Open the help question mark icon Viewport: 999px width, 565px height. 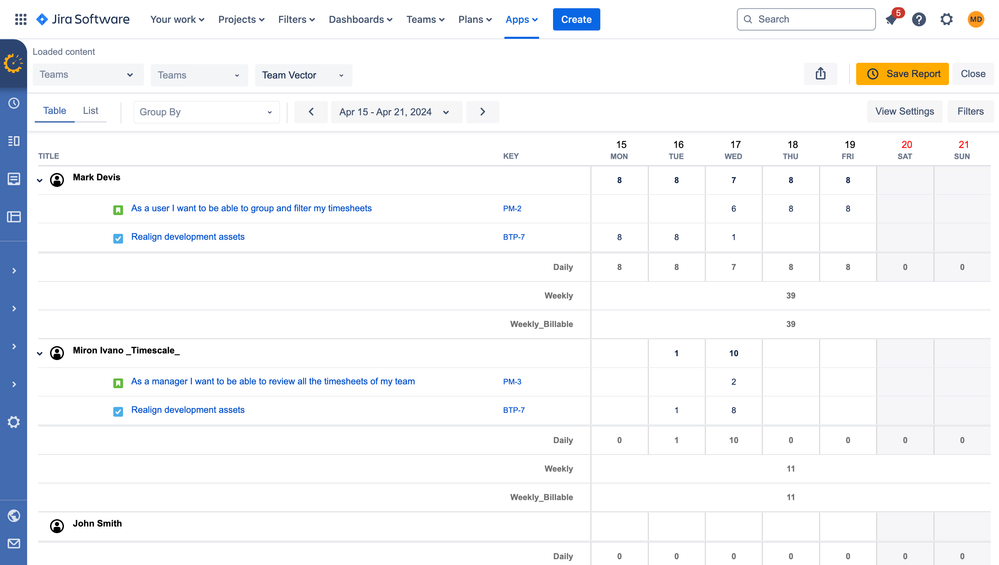coord(919,19)
